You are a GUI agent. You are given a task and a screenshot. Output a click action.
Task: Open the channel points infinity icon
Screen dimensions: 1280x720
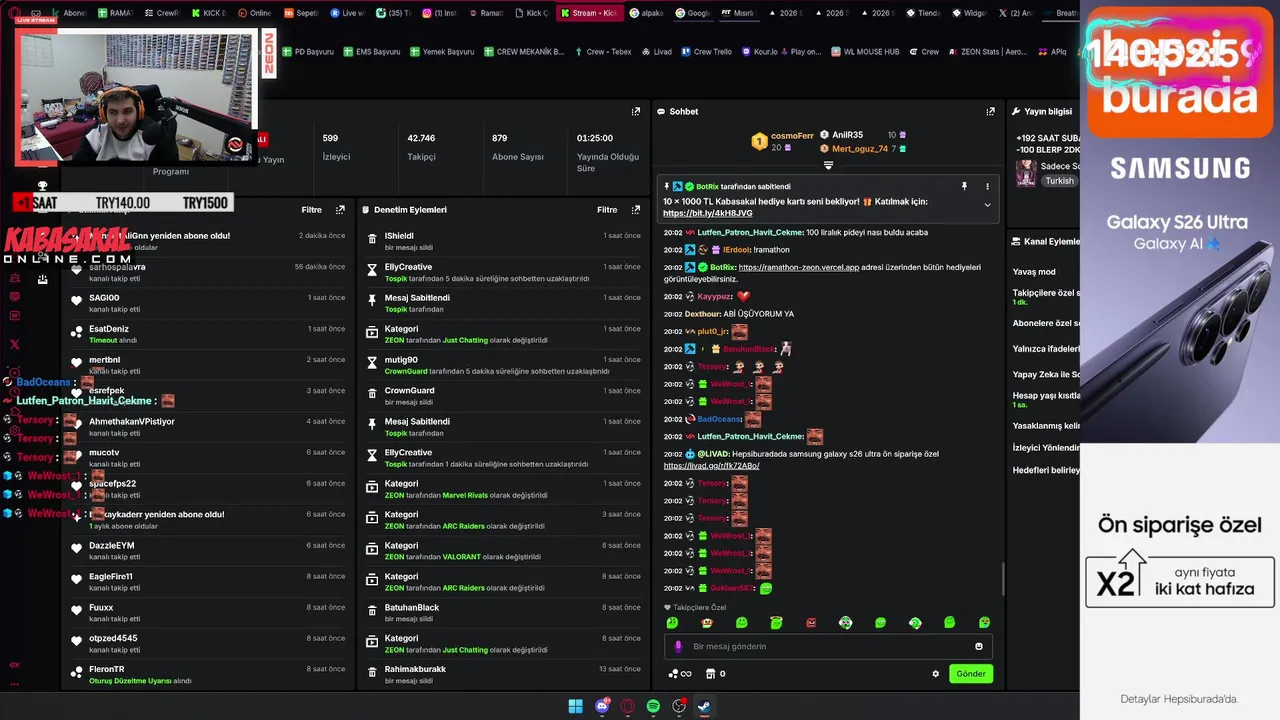680,674
